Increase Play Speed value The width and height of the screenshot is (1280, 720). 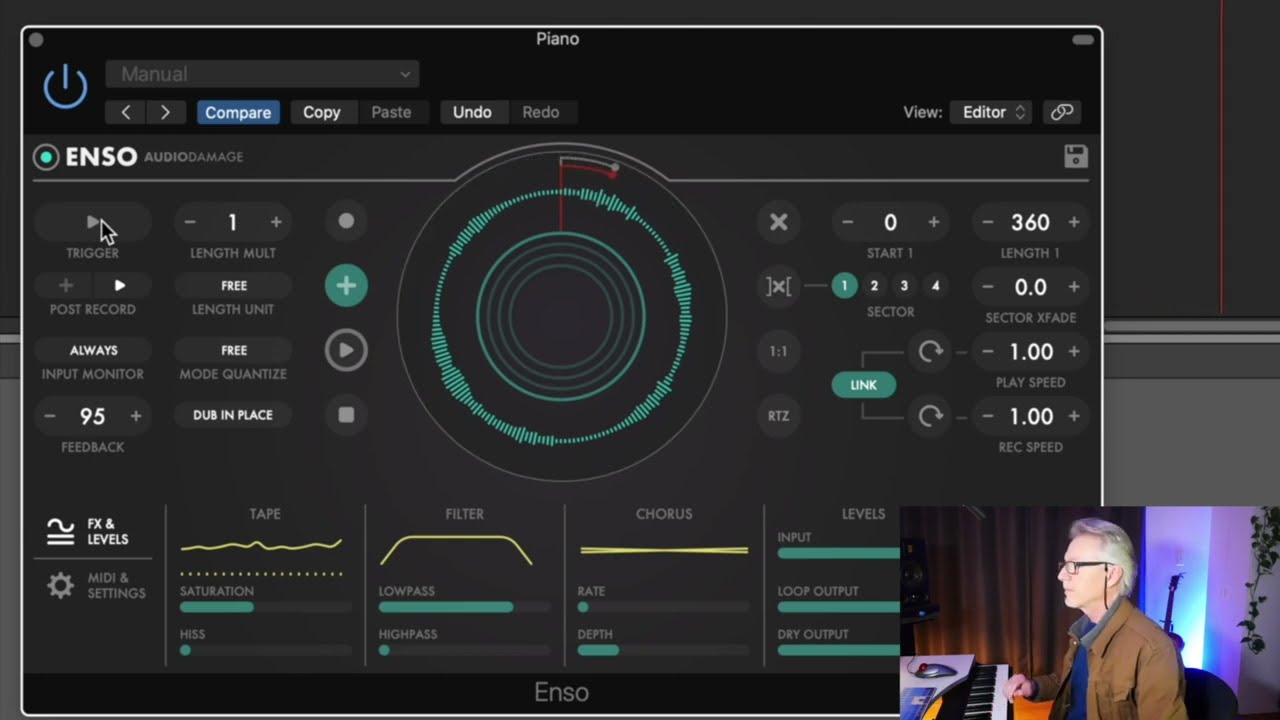click(x=1074, y=352)
